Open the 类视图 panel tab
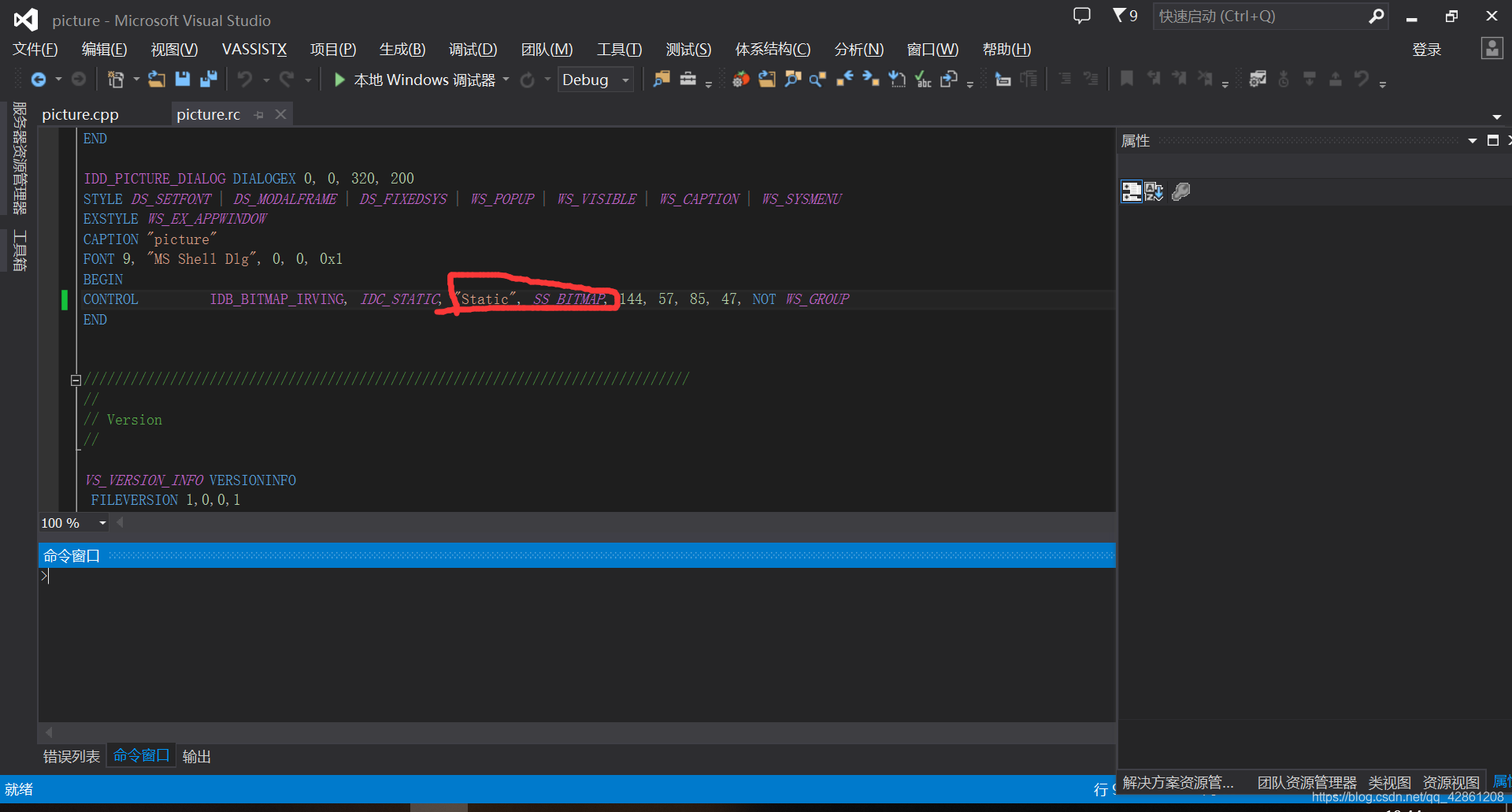 1389,783
